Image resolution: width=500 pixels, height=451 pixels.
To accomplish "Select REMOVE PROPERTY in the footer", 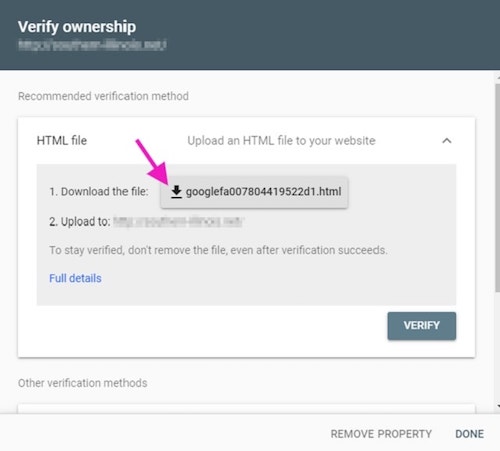I will 381,434.
